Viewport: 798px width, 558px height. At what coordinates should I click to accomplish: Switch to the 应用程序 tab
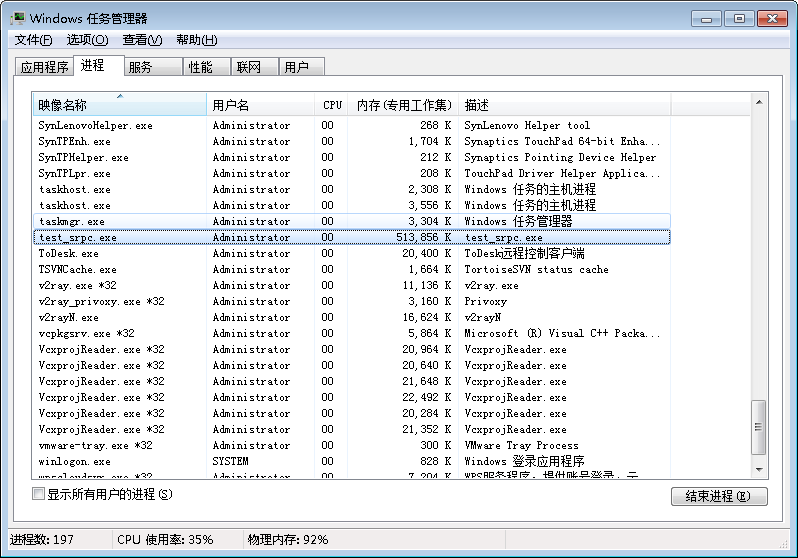pos(44,67)
